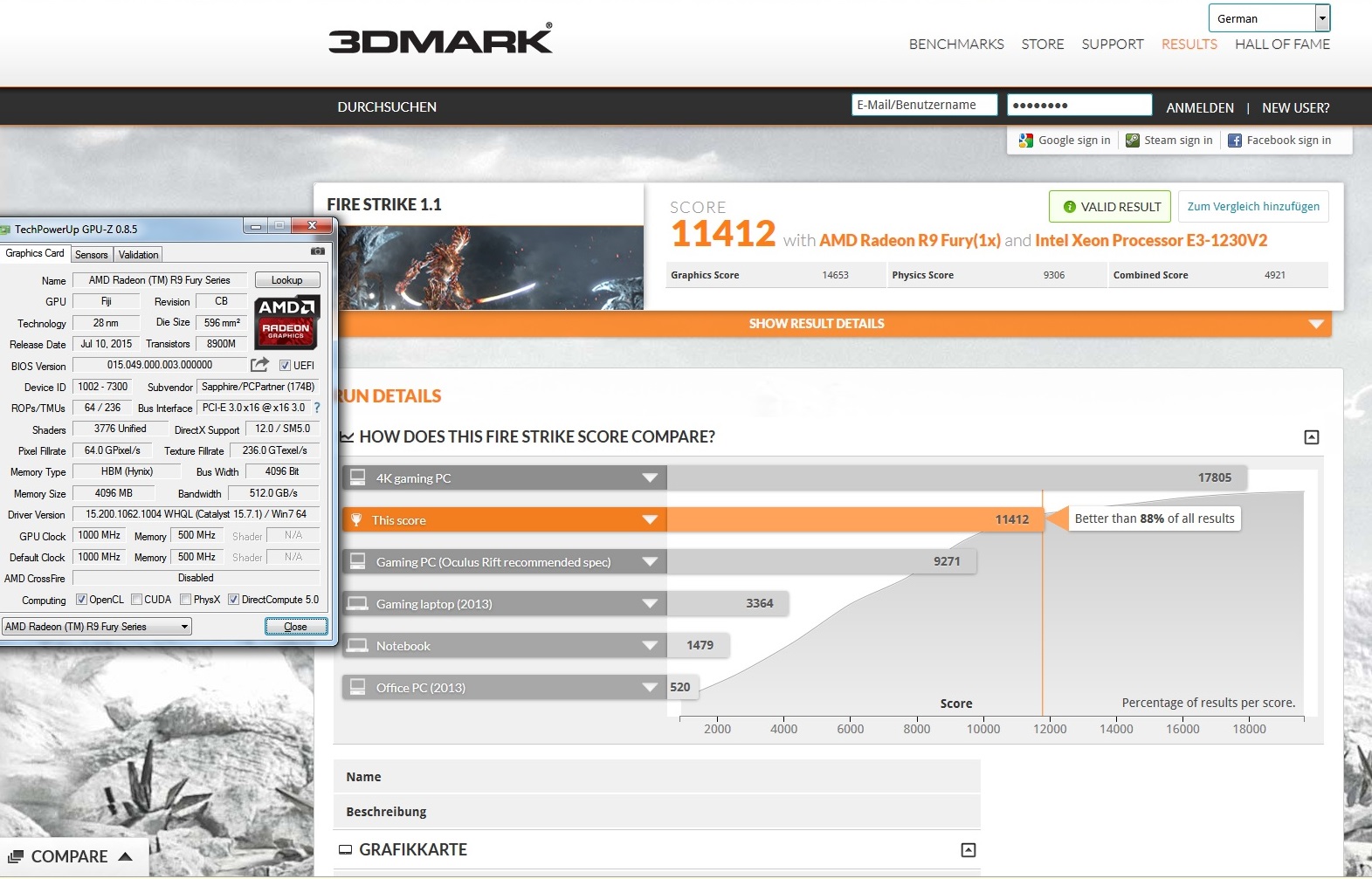Click the Bus Interface question mark icon
The height and width of the screenshot is (879, 1372).
(x=317, y=408)
